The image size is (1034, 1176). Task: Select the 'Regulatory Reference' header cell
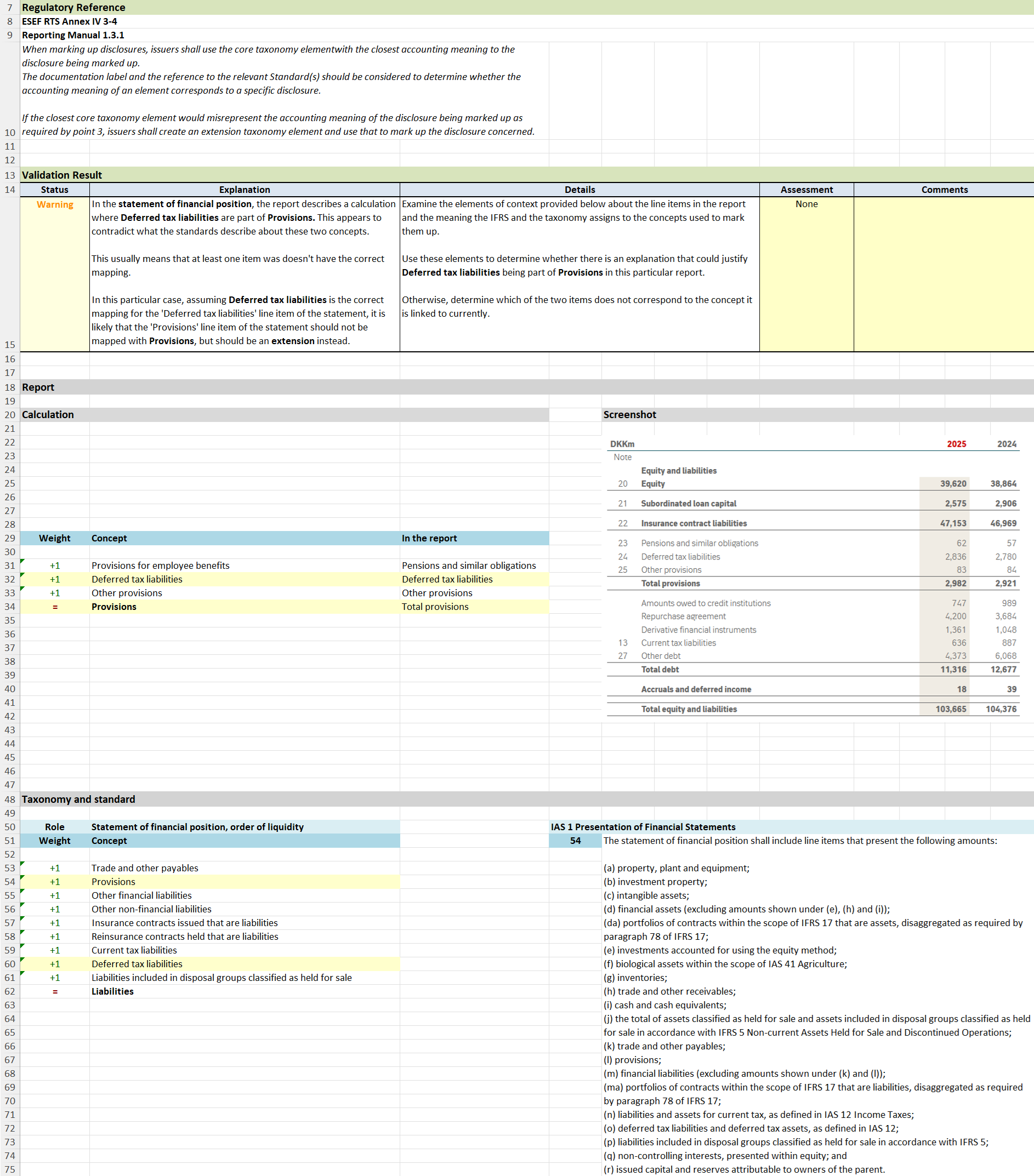pos(527,8)
